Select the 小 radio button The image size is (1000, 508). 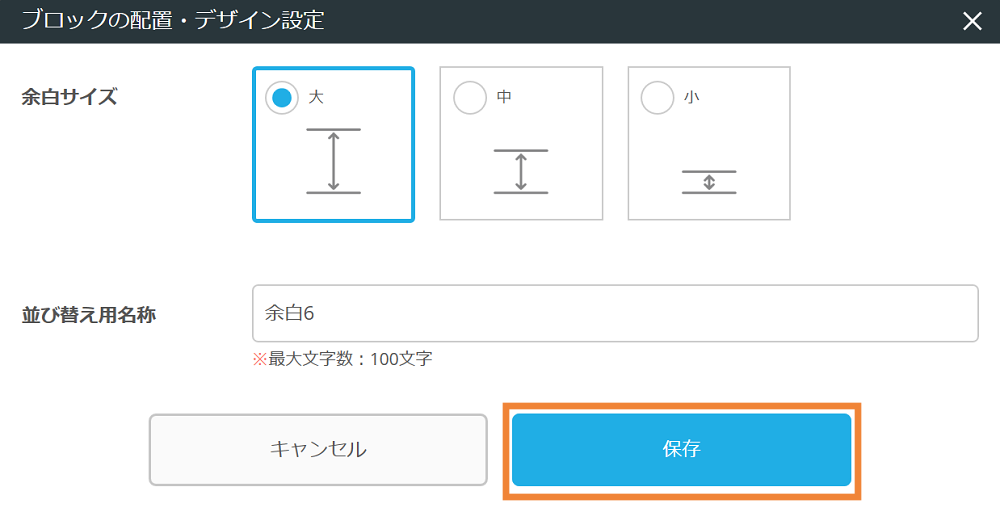click(657, 98)
